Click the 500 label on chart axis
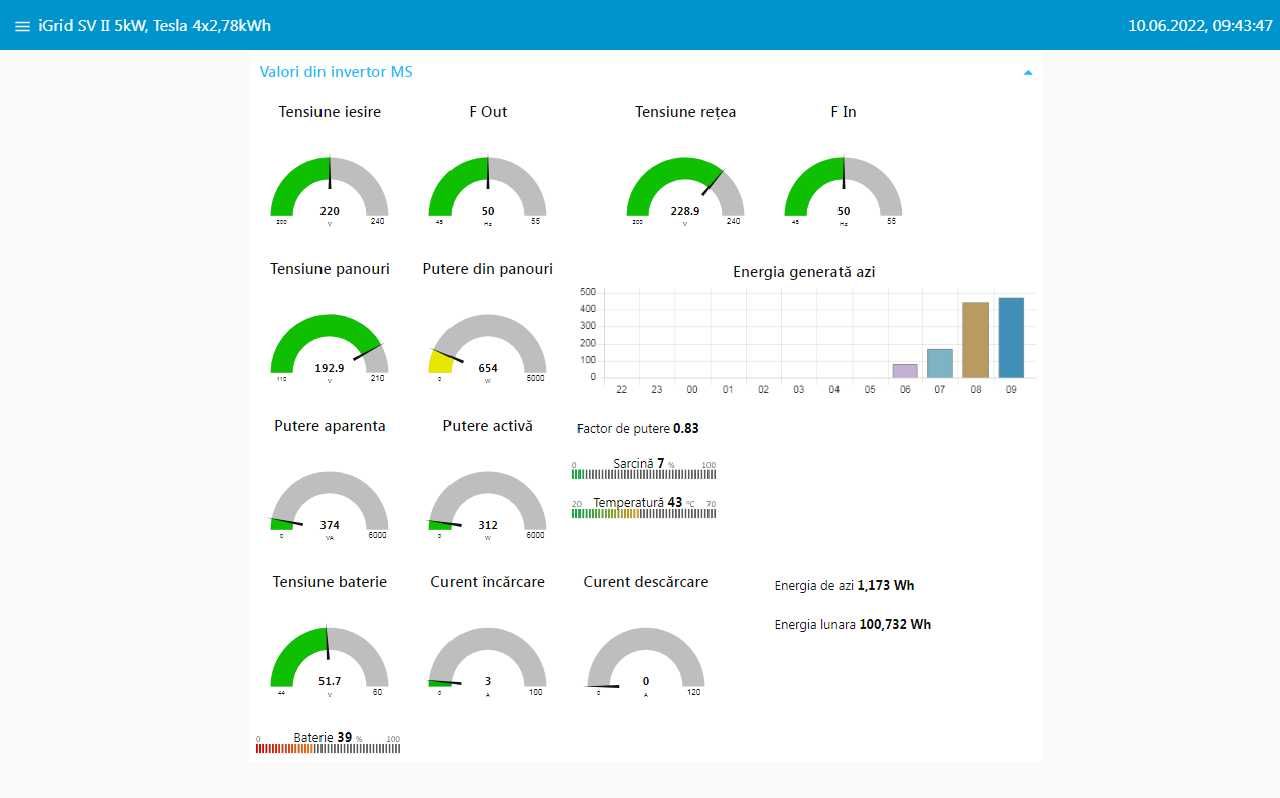 pyautogui.click(x=588, y=292)
